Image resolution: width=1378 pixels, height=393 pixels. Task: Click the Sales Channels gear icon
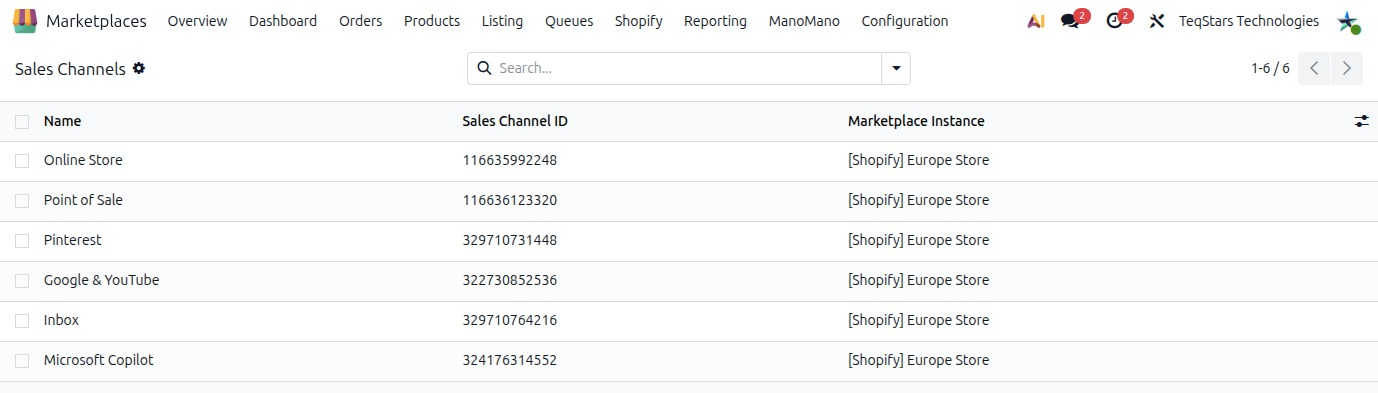point(139,68)
